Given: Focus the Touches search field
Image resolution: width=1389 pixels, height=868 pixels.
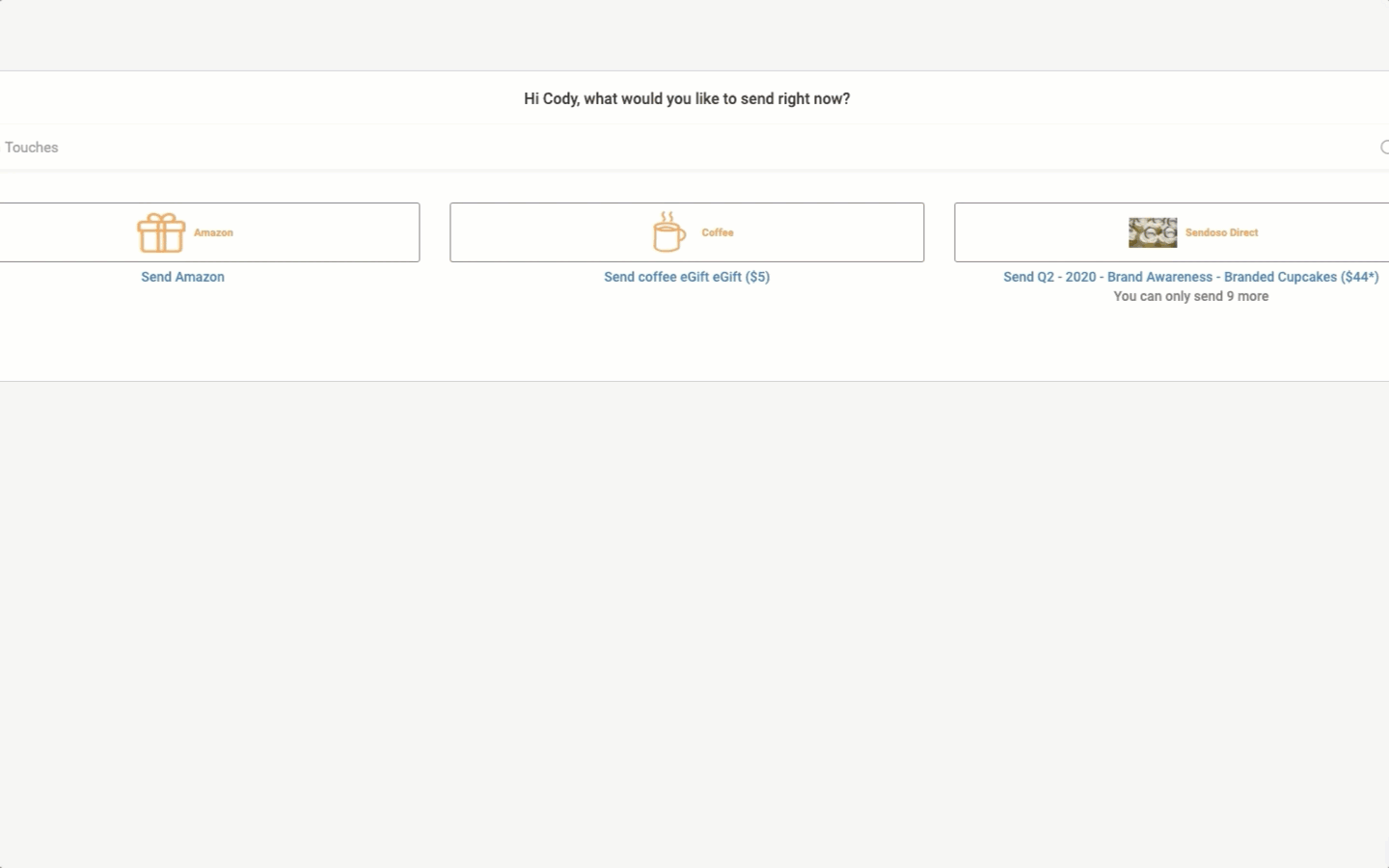Looking at the screenshot, I should pyautogui.click(x=675, y=148).
